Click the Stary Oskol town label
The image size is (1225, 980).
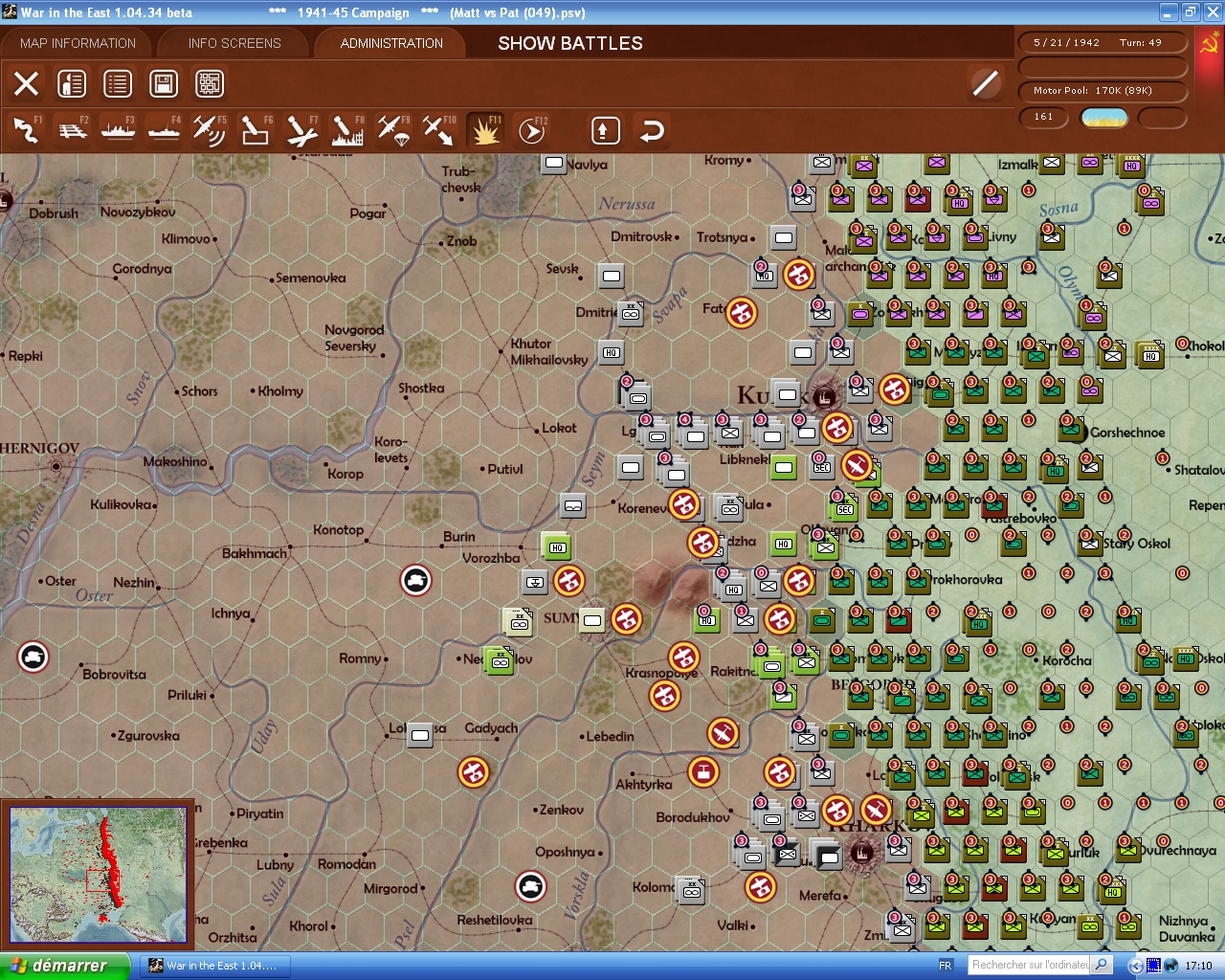pos(1136,544)
